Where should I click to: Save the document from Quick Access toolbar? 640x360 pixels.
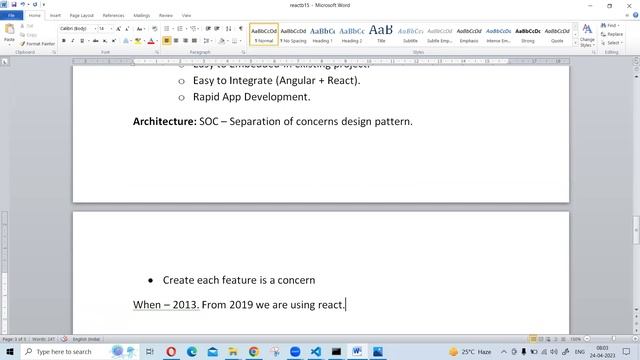[x=14, y=4]
